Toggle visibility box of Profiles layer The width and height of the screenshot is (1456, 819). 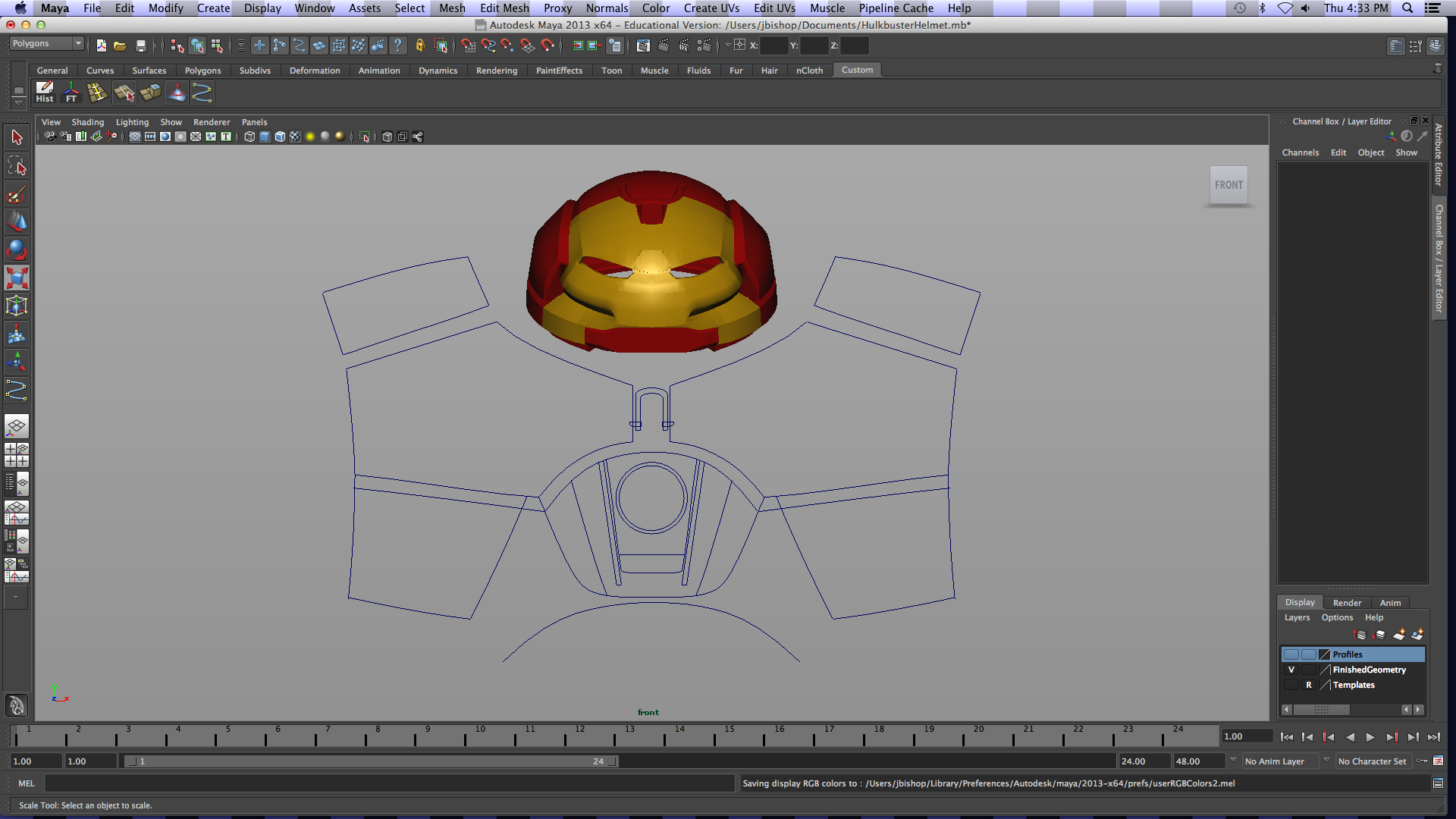pos(1291,654)
